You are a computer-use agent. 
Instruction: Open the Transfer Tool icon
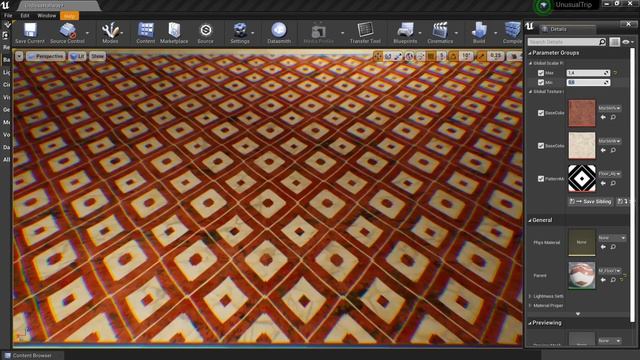(365, 33)
